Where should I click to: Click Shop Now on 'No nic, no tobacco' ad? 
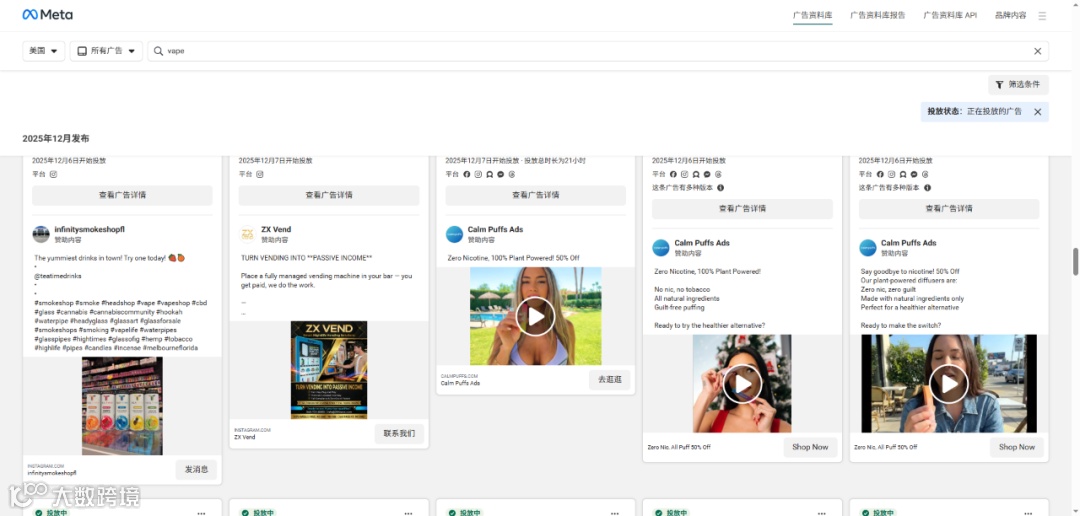(x=811, y=447)
